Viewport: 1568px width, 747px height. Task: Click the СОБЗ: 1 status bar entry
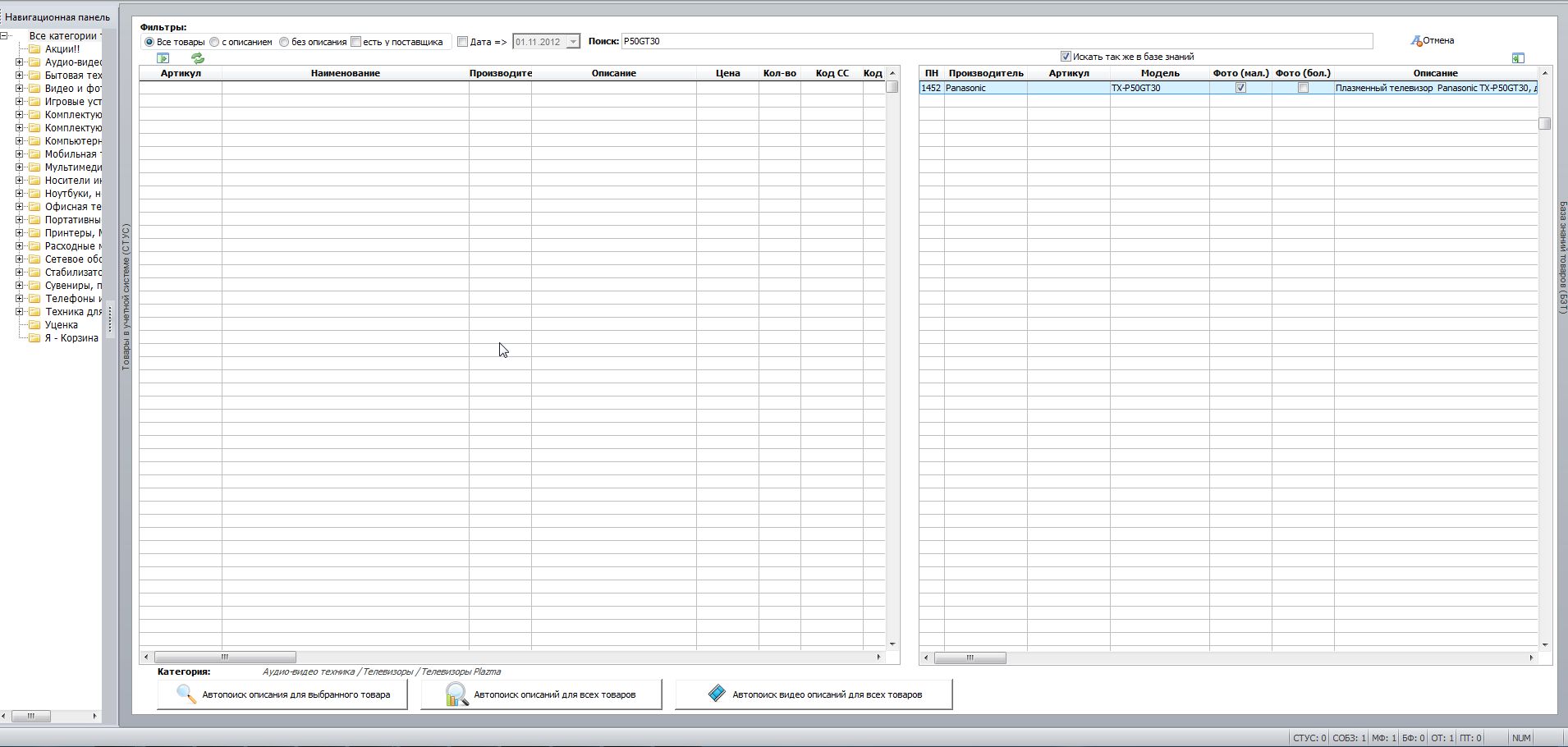[x=1350, y=738]
